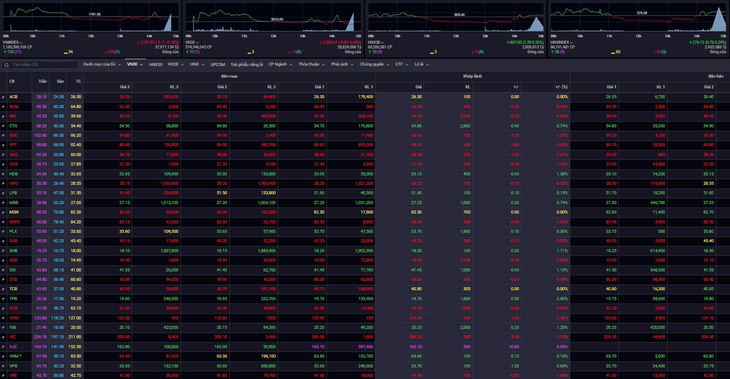Select the MWG ticker symbol
This screenshot has height=379, width=730.
(x=14, y=222)
